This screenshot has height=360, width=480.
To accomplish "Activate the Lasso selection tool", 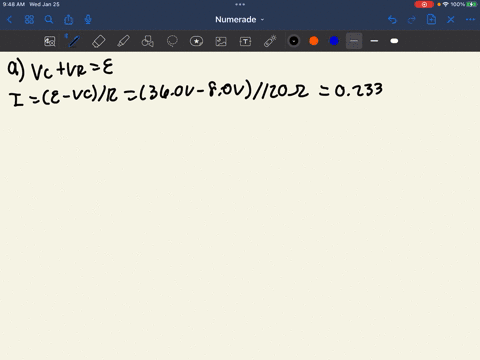I will [x=172, y=41].
